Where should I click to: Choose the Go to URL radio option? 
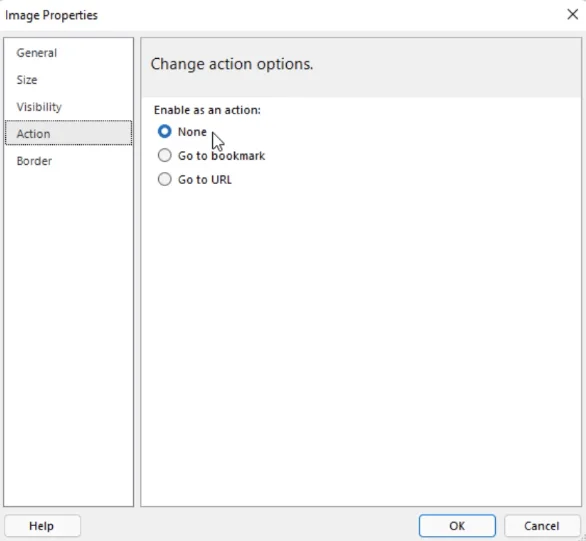pos(164,179)
